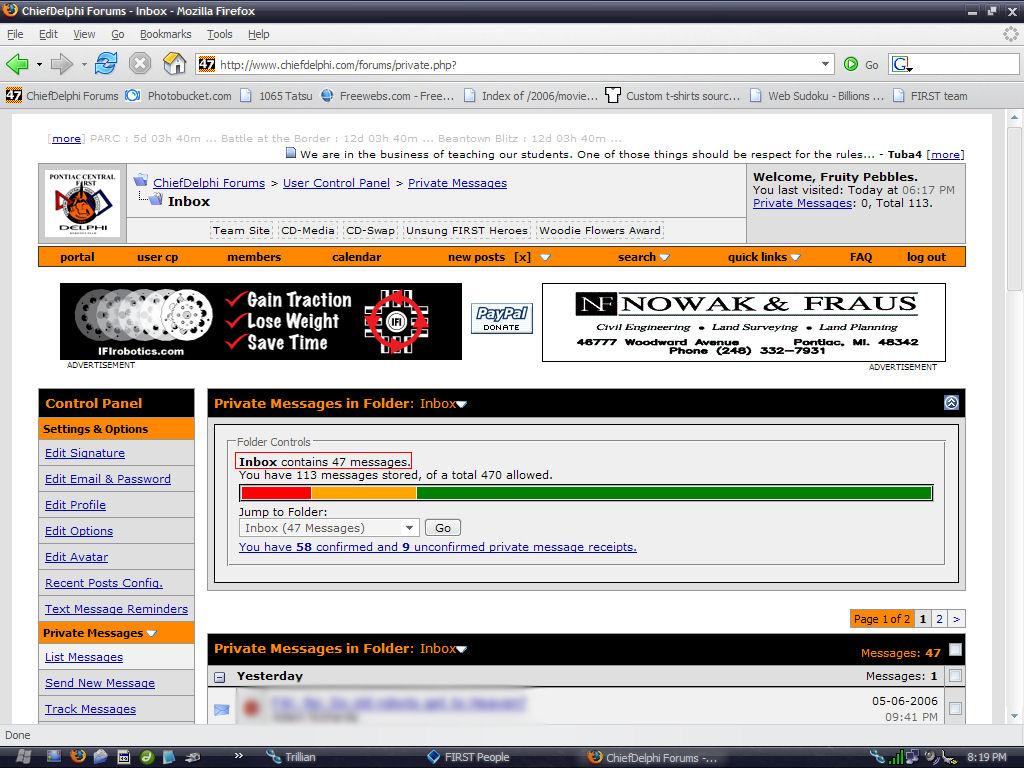Click the green segment of storage bar
The height and width of the screenshot is (768, 1024).
pyautogui.click(x=674, y=493)
